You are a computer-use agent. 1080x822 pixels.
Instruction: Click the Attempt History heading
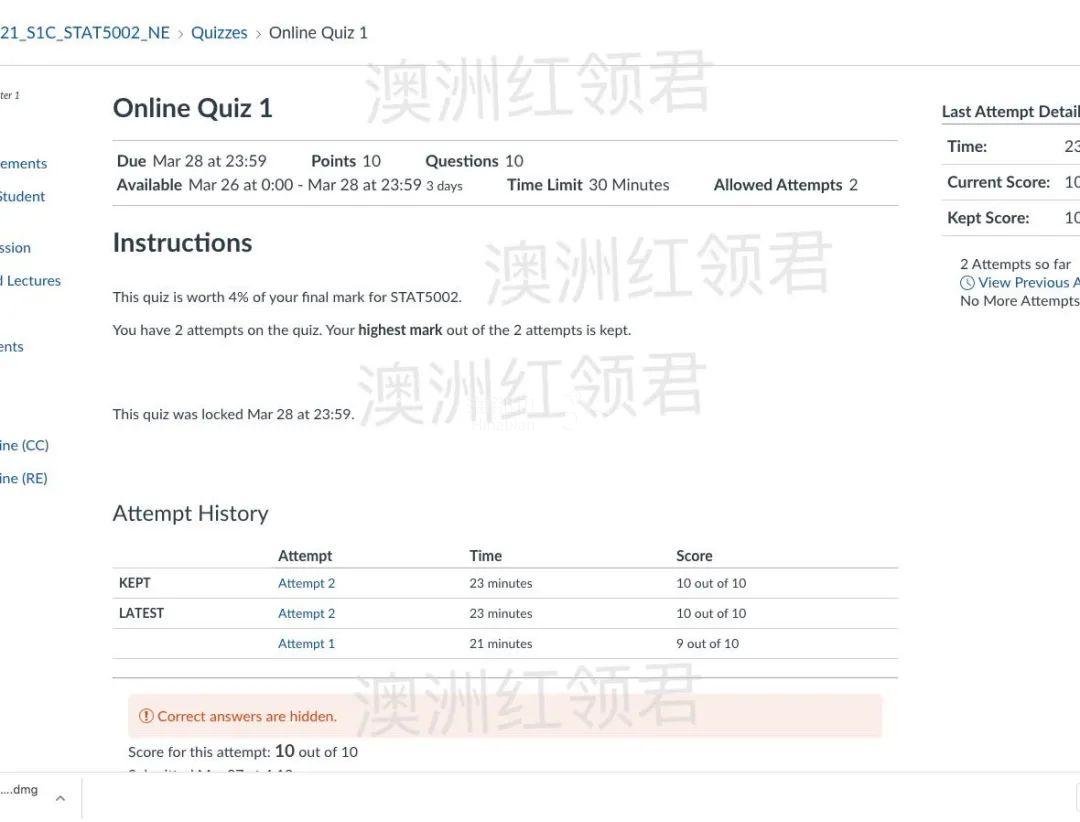190,513
